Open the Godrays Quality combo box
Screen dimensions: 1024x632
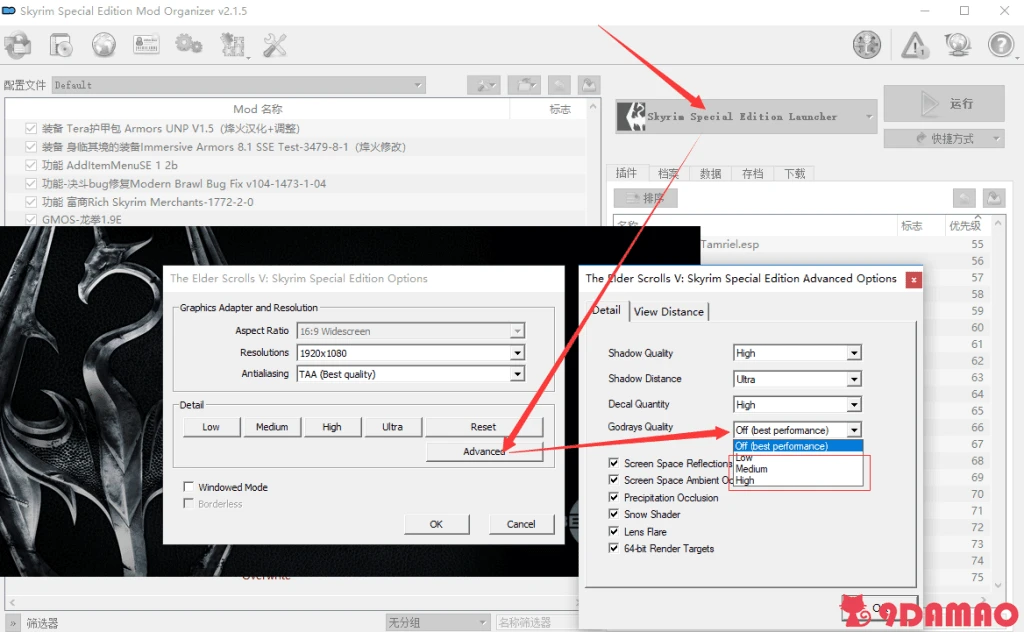click(797, 430)
